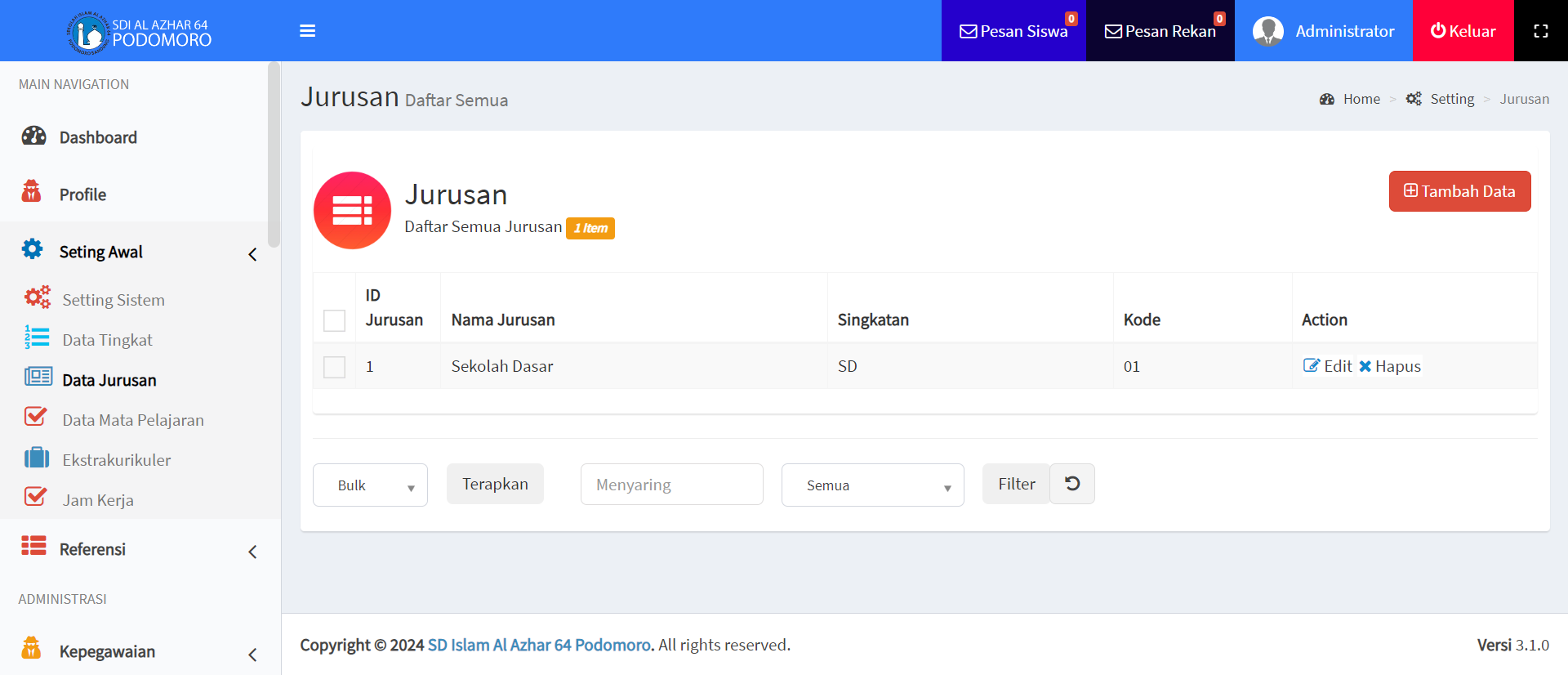Viewport: 1568px width, 675px height.
Task: Click the Filter reset refresh icon
Action: click(x=1071, y=484)
